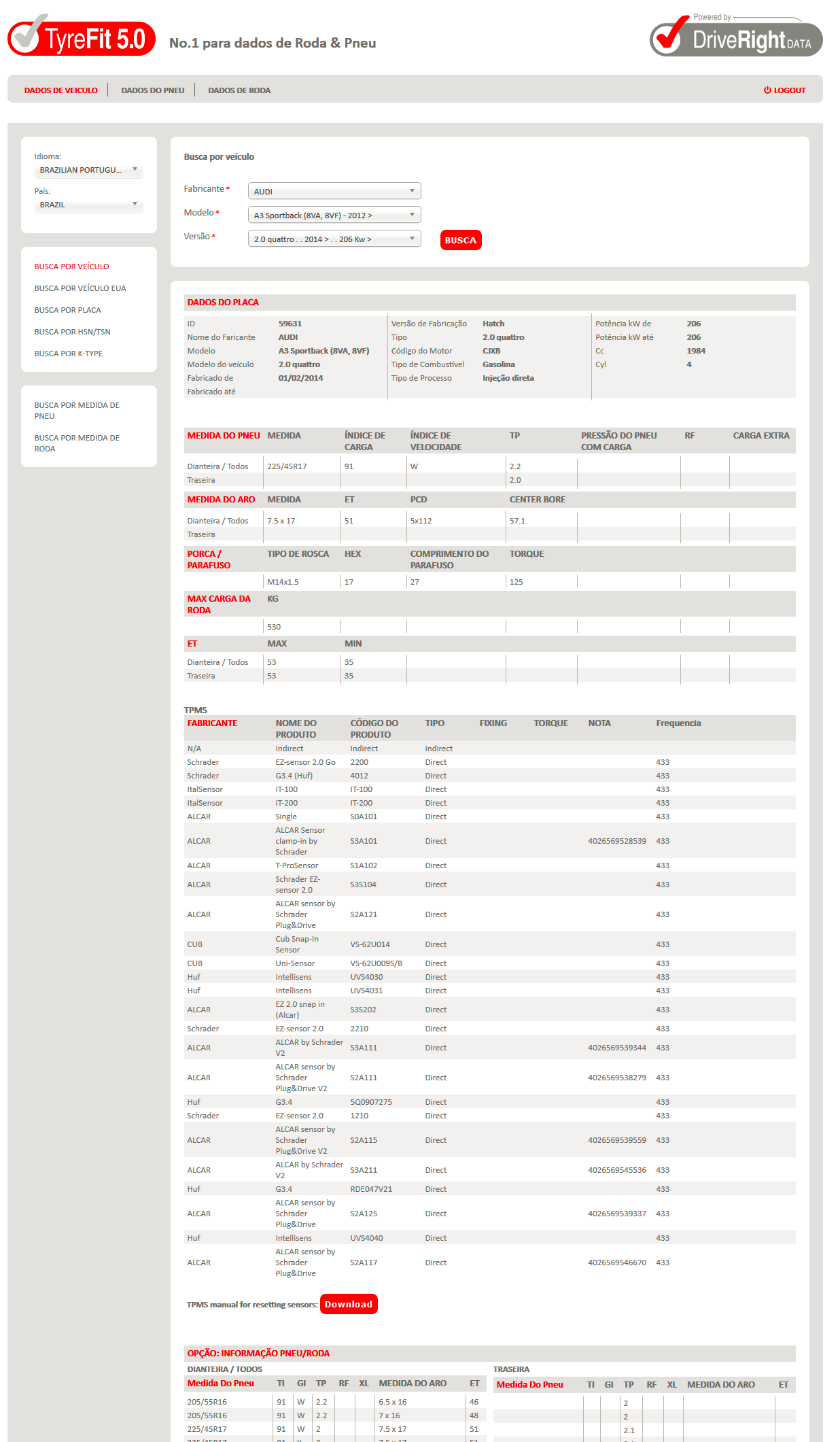Click T-ProSensor product name
This screenshot has height=1442, width=840.
coord(297,865)
